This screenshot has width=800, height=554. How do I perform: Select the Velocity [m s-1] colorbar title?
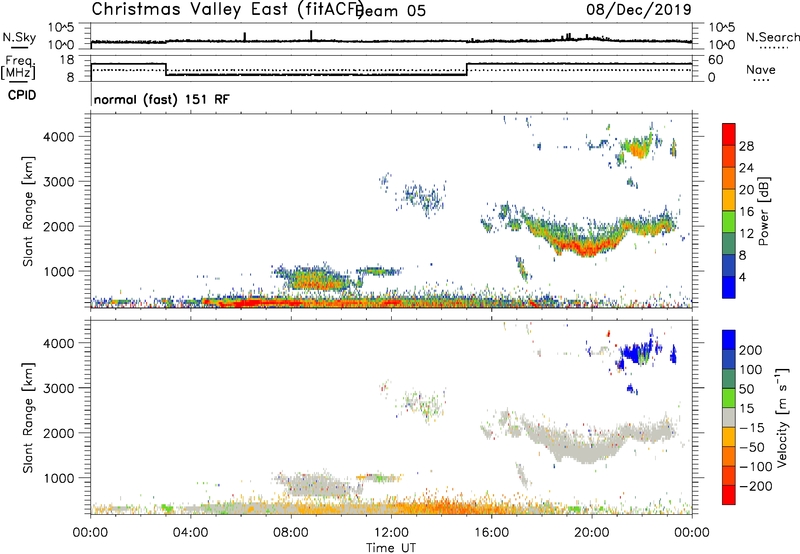click(x=782, y=418)
